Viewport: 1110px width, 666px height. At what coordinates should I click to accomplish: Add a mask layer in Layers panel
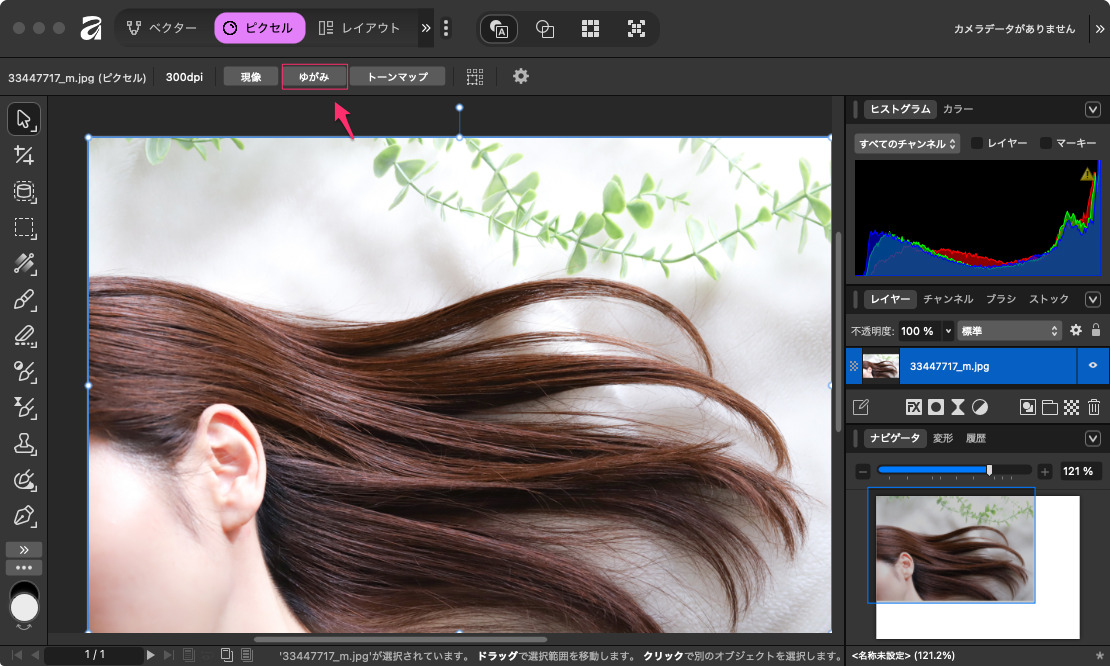click(935, 407)
